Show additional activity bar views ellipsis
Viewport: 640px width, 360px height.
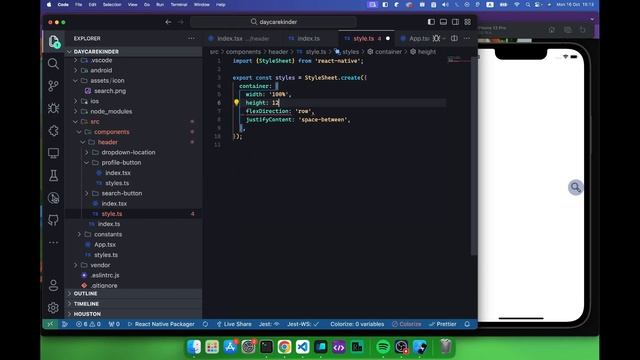(53, 242)
